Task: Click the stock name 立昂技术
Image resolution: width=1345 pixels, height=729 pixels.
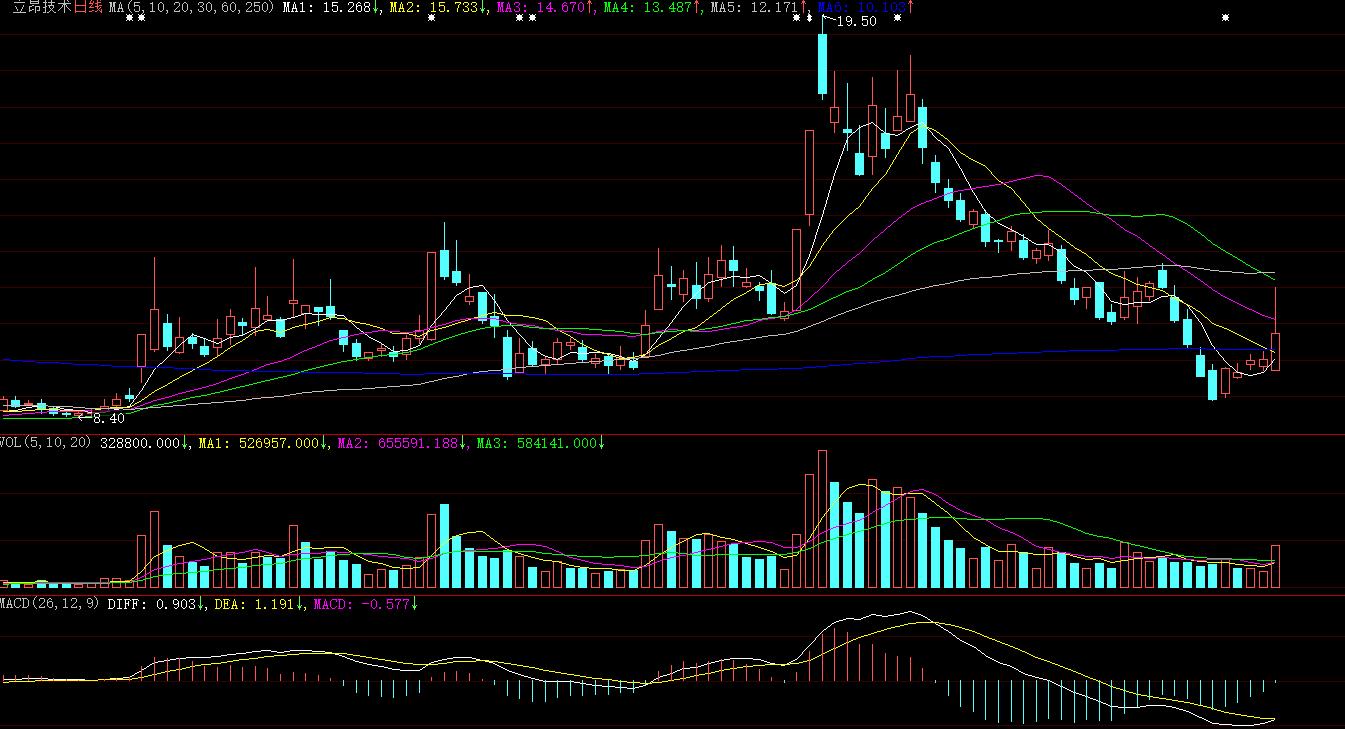Action: tap(42, 7)
